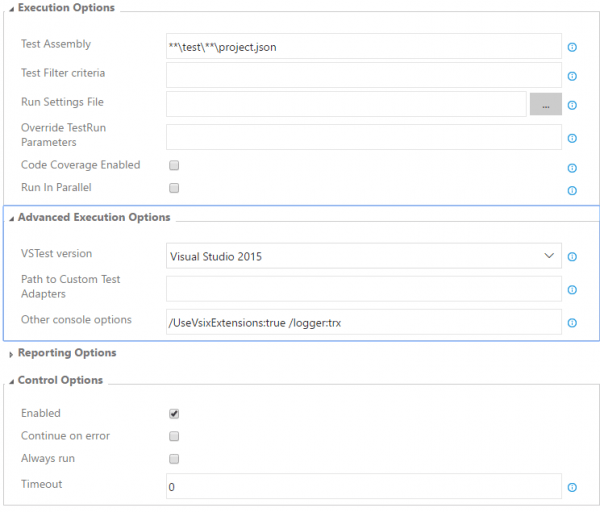Image resolution: width=600 pixels, height=512 pixels.
Task: Click the browse button for Run Settings File
Action: pyautogui.click(x=545, y=103)
